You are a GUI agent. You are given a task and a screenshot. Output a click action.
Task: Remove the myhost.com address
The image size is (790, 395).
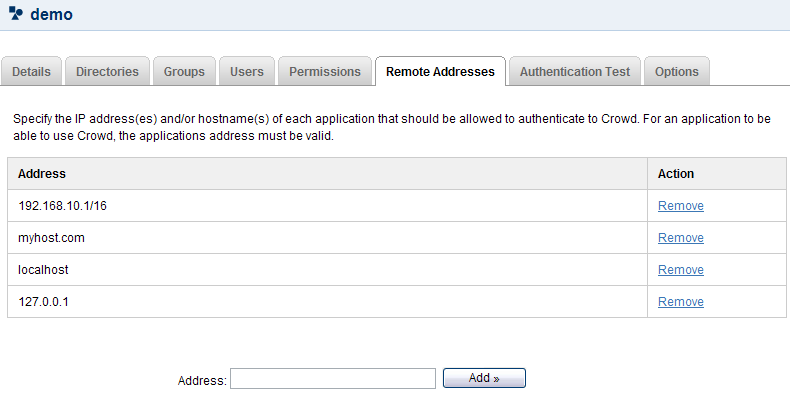coord(681,238)
